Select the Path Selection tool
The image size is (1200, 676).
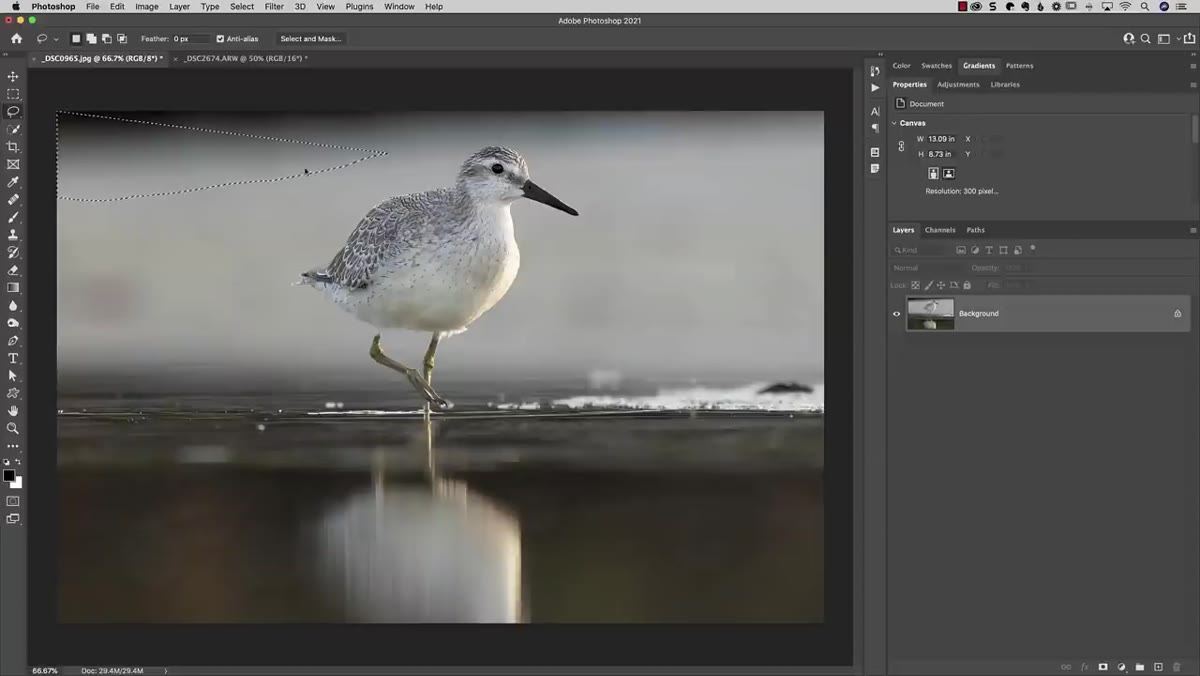13,376
